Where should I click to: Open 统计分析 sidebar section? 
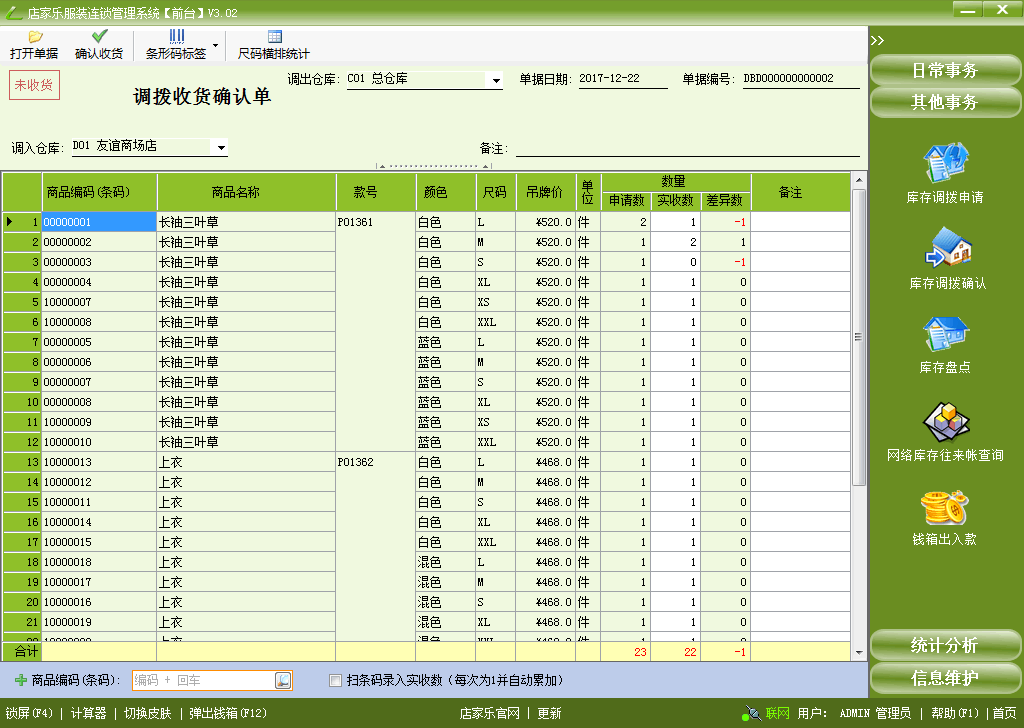tap(945, 645)
